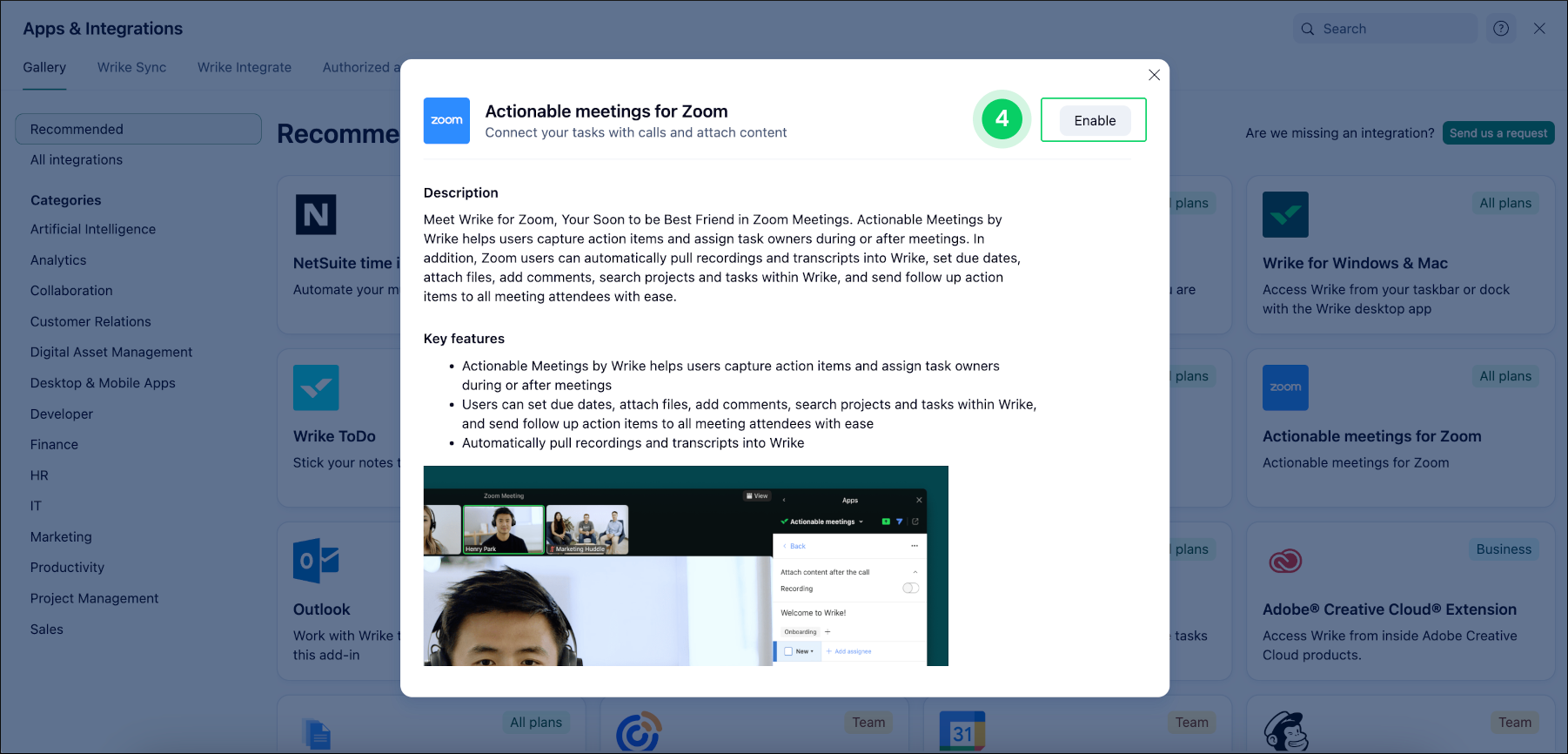This screenshot has height=754, width=1568.
Task: Show All integrations
Action: tap(77, 160)
